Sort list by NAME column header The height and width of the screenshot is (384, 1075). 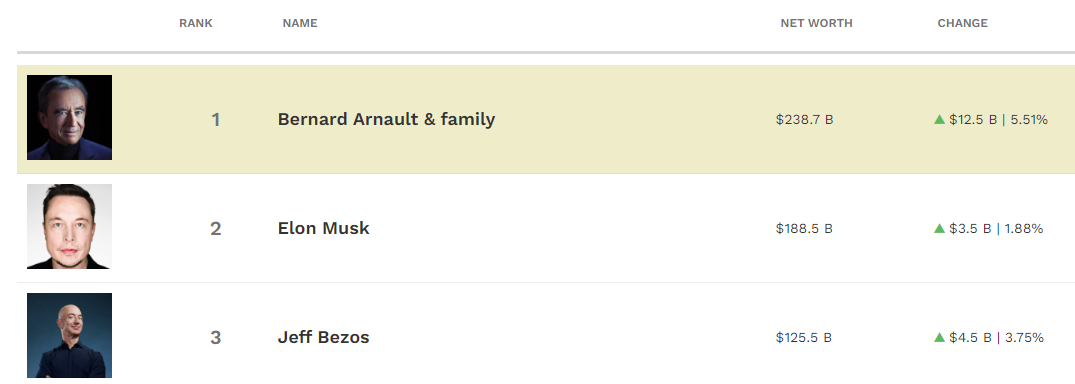(x=300, y=23)
